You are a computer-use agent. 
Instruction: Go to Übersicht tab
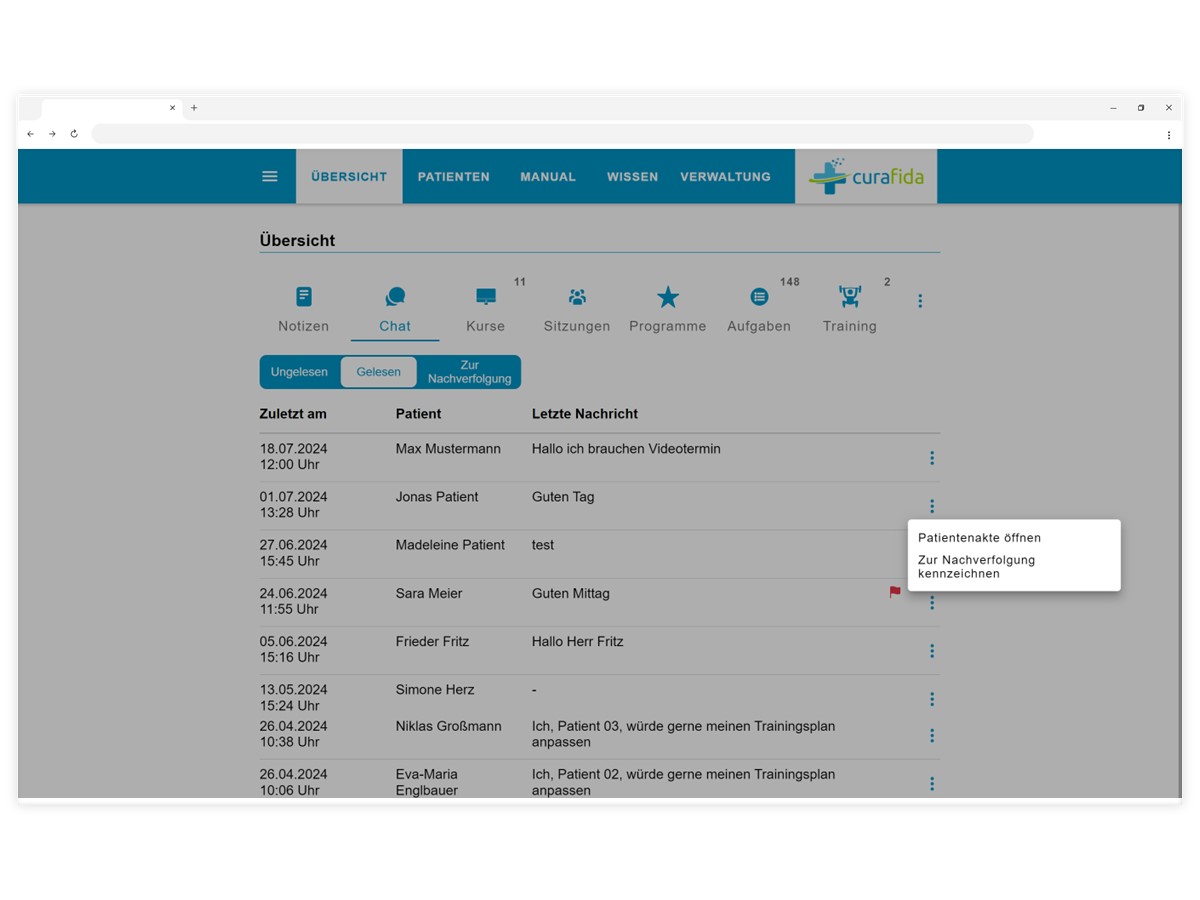tap(349, 176)
